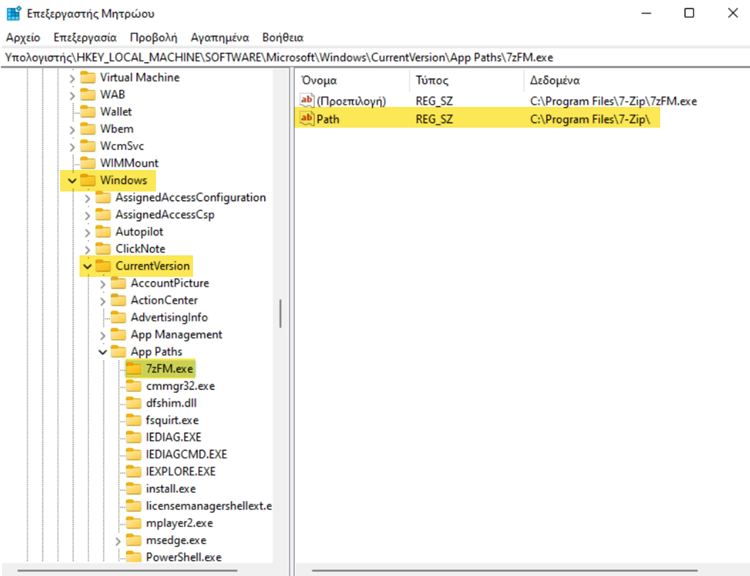This screenshot has height=576, width=750.
Task: Select the (Προεπιλογή) value name
Action: [351, 101]
